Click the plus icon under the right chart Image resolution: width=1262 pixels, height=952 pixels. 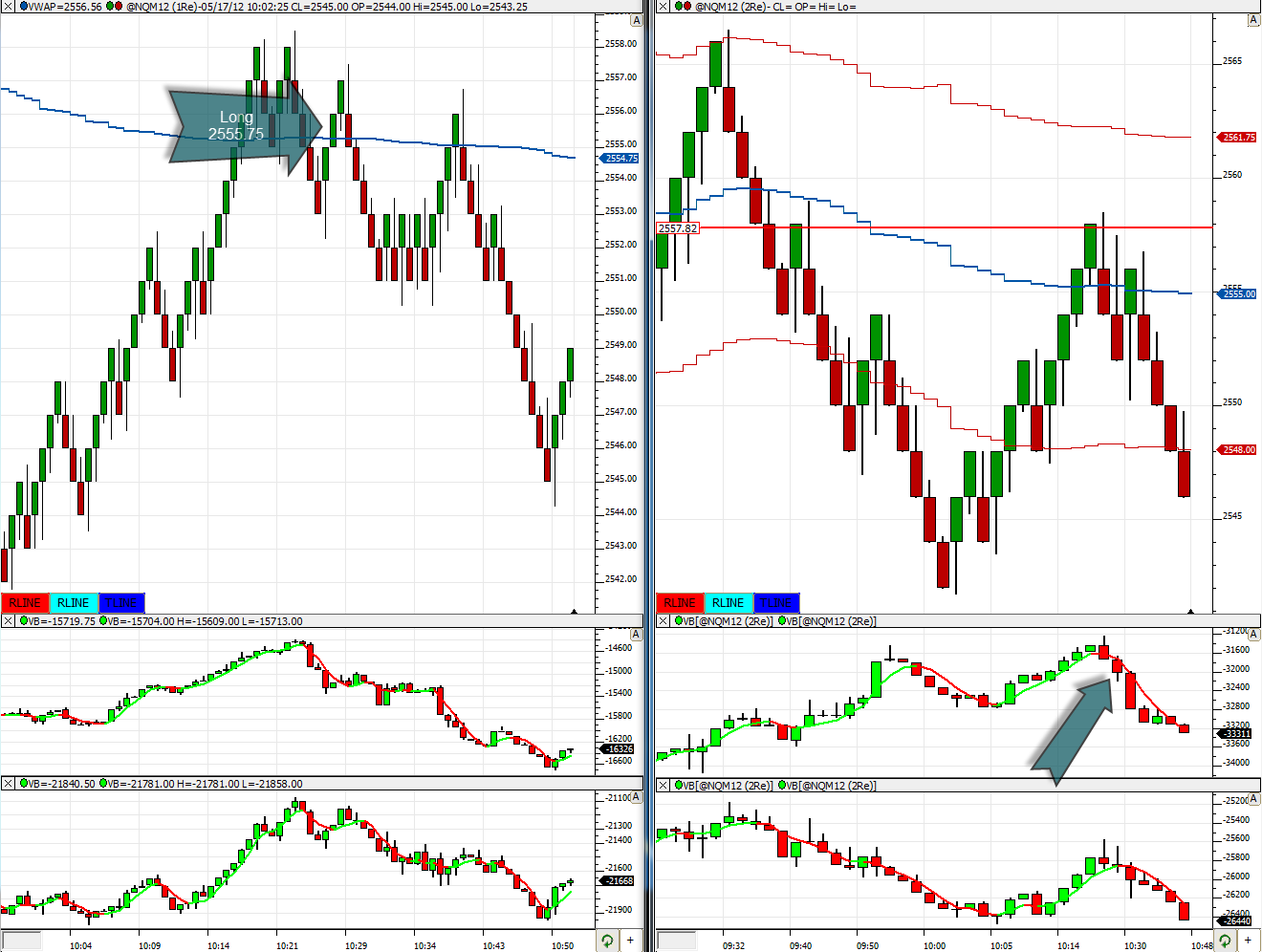pos(1248,941)
